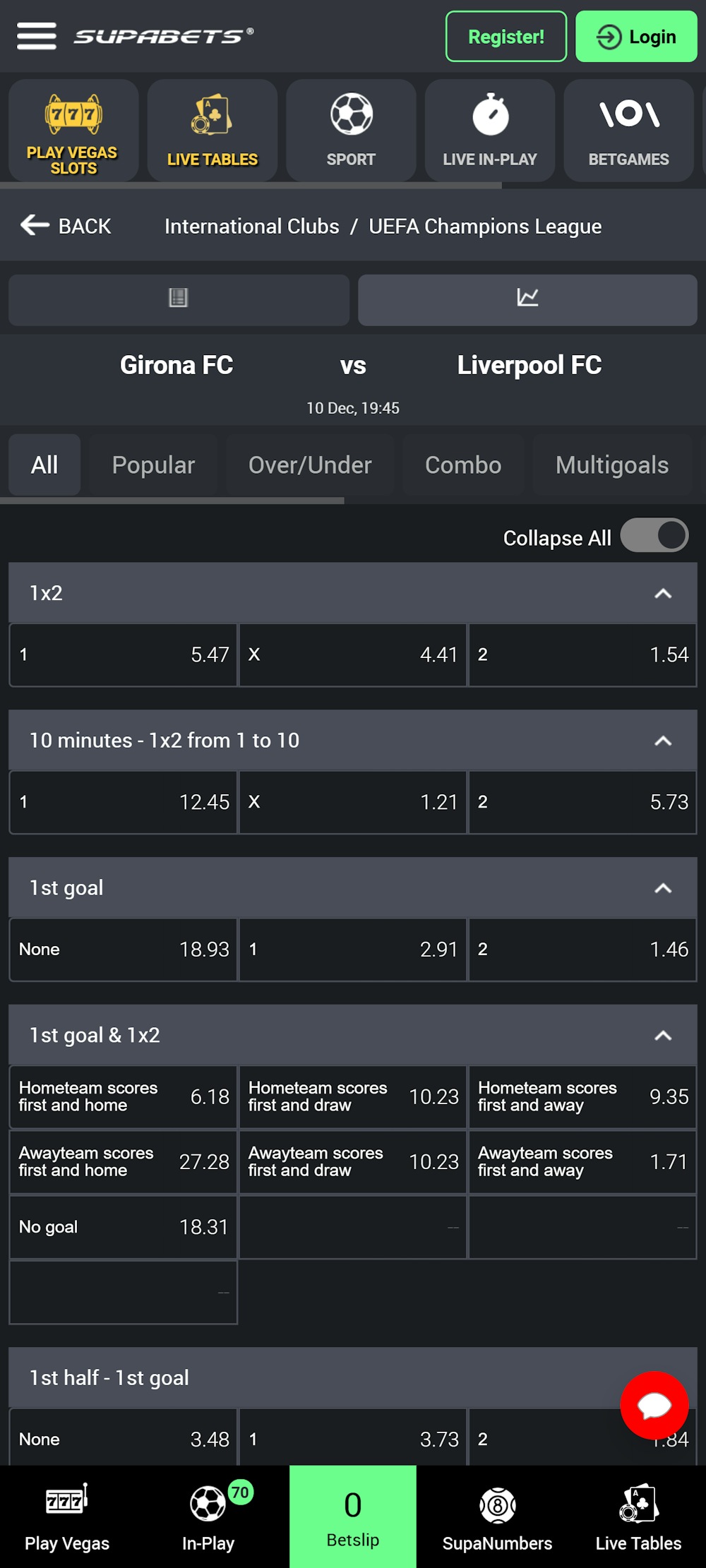Open the hamburger navigation menu

pos(37,36)
